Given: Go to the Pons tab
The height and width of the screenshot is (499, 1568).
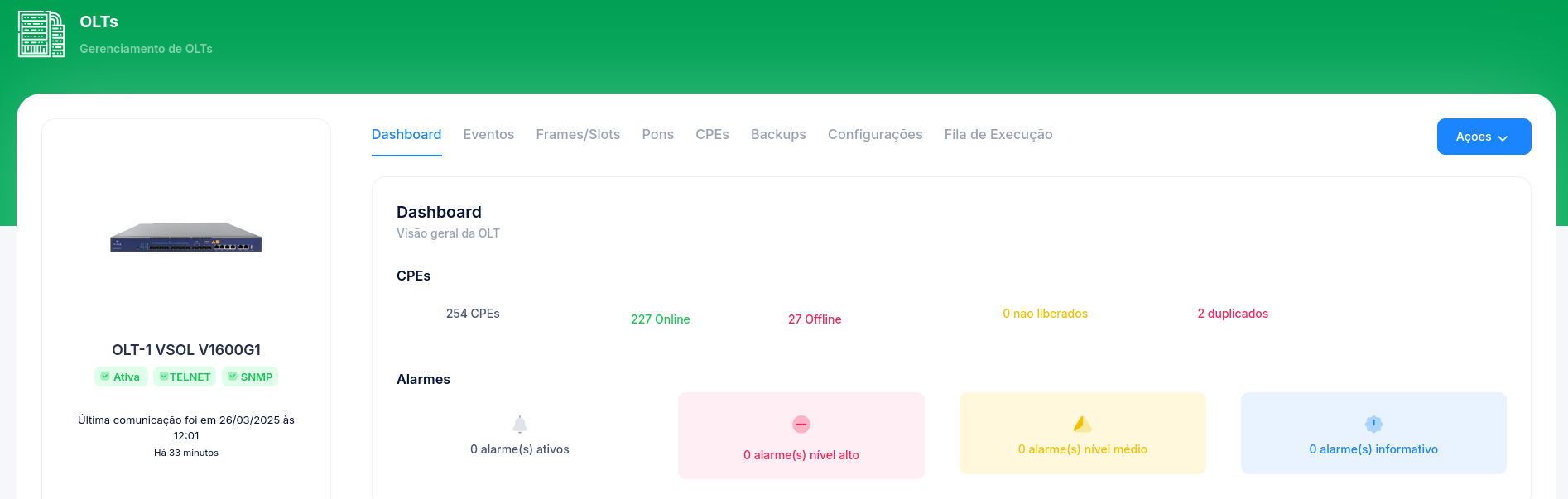Looking at the screenshot, I should click(x=657, y=135).
